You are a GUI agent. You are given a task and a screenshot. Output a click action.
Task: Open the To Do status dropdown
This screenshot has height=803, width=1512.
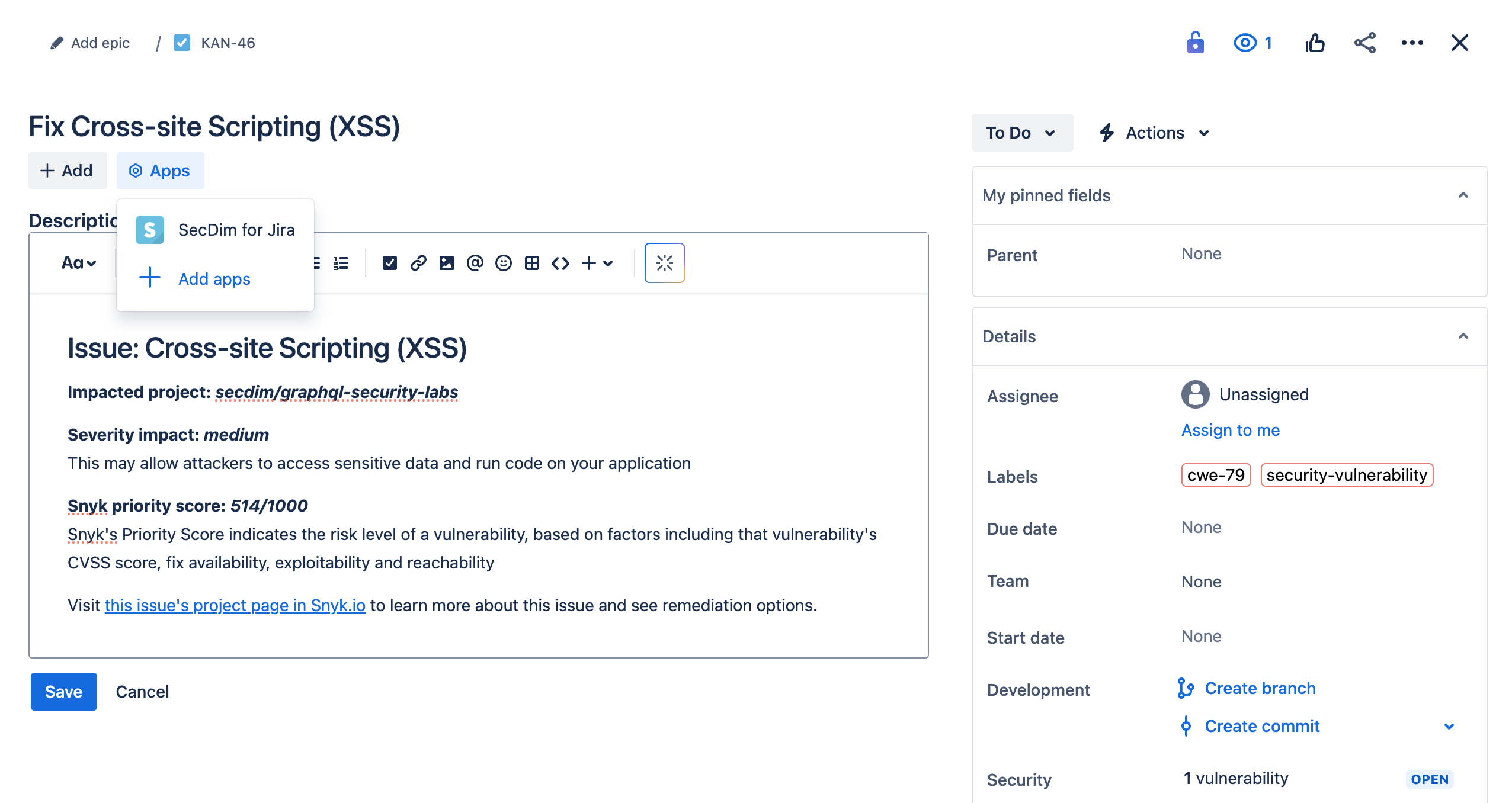[x=1022, y=132]
